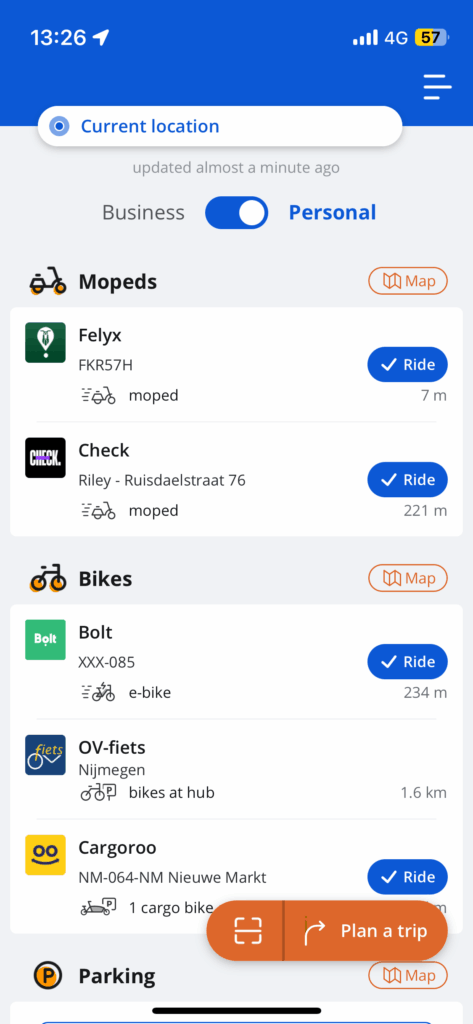Open Map for Bikes section
This screenshot has height=1024, width=473.
tap(408, 578)
